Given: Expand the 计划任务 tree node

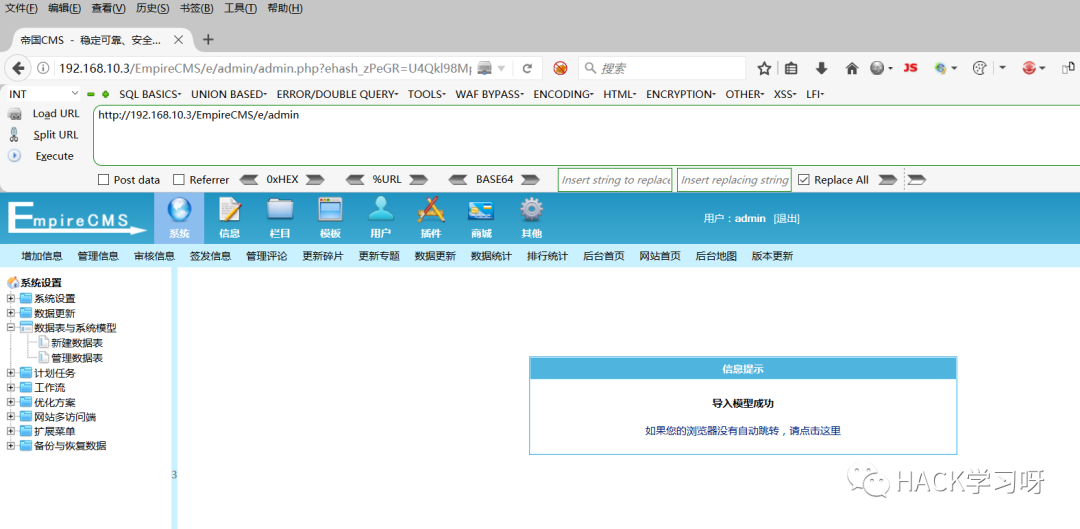Looking at the screenshot, I should pos(11,373).
